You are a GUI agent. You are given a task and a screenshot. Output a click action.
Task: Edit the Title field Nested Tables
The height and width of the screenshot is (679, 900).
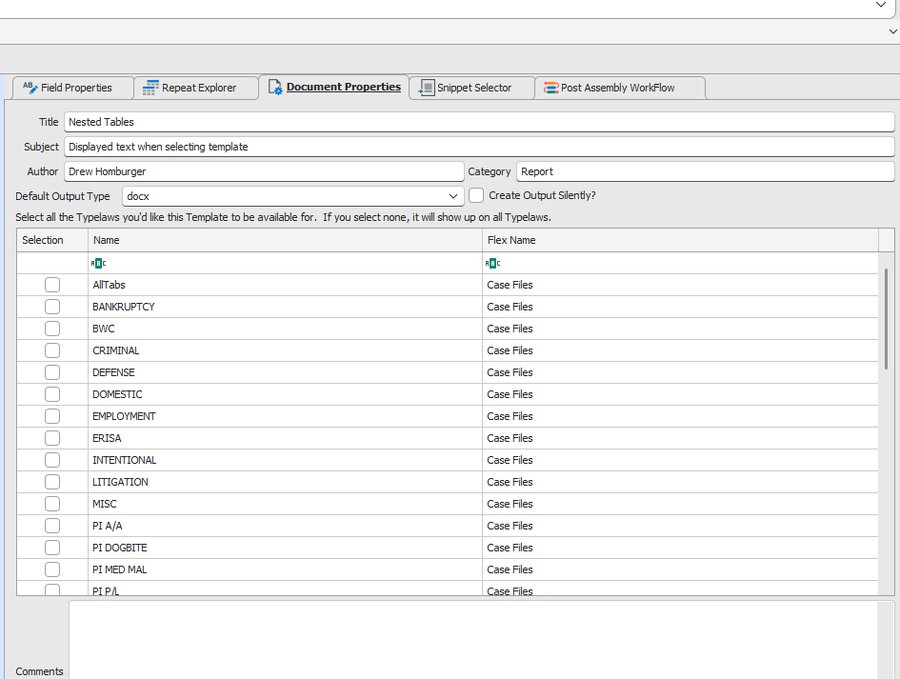point(479,122)
